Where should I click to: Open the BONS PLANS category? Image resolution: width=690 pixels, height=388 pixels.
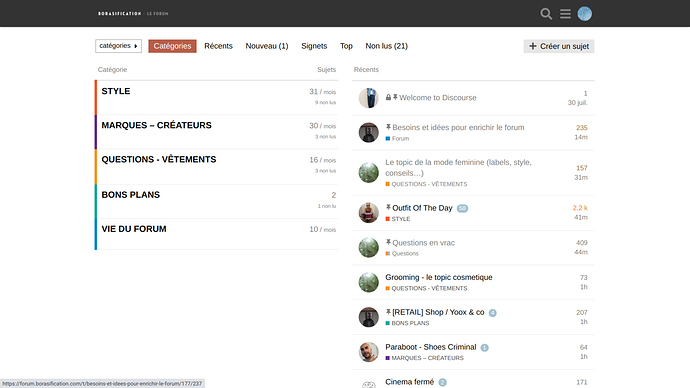click(x=131, y=194)
